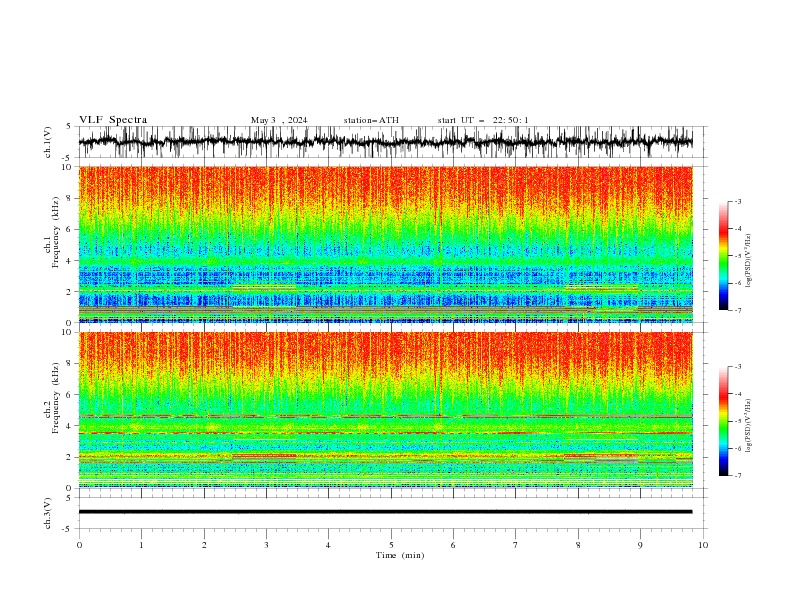Click the 'start UT = 22:50:1' text
The image size is (792, 612).
coord(483,120)
